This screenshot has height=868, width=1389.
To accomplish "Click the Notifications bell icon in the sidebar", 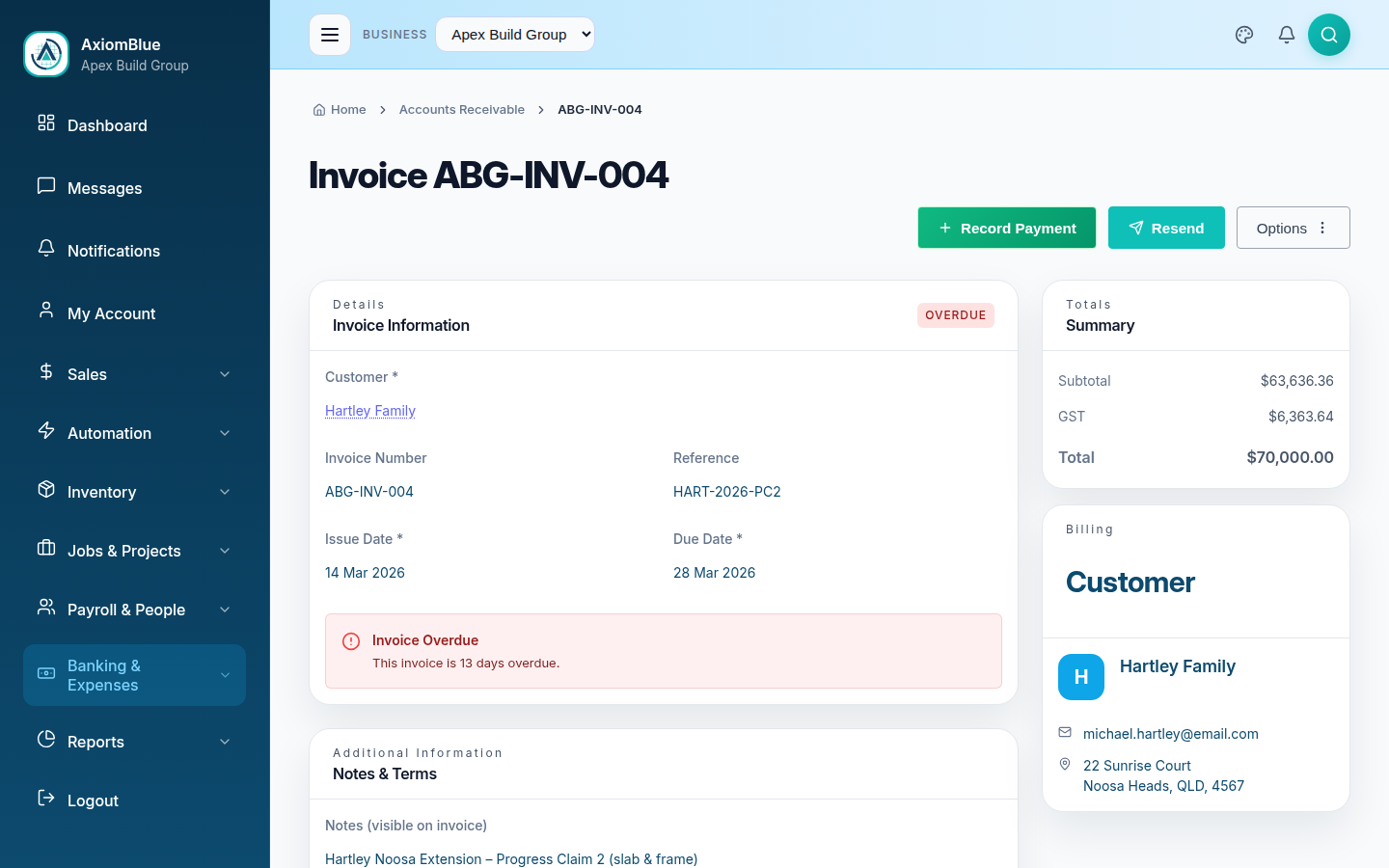I will [46, 250].
